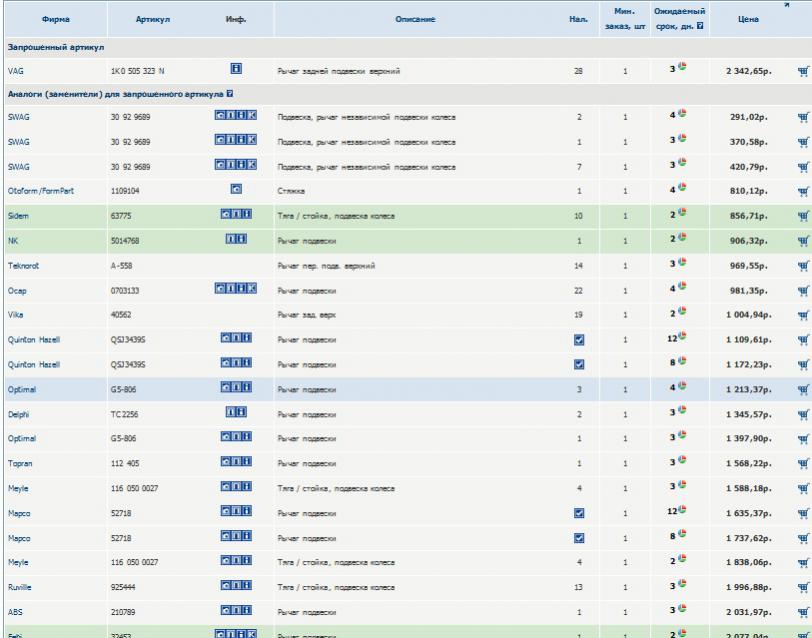Select article number 1K0 505 323 N
812x638 pixels.
click(x=138, y=71)
